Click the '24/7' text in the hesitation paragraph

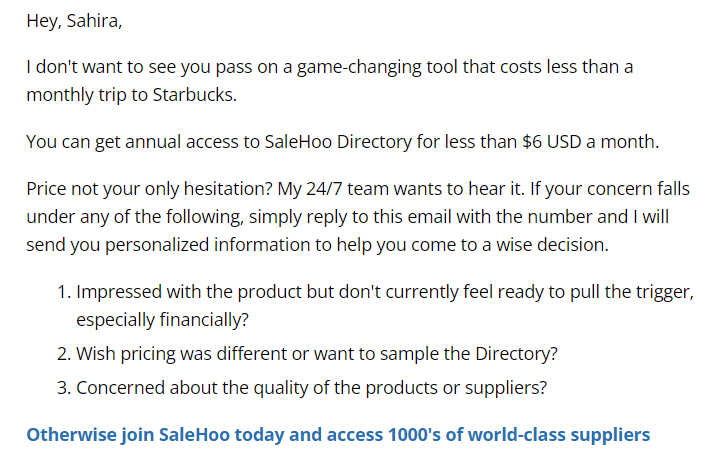(324, 189)
